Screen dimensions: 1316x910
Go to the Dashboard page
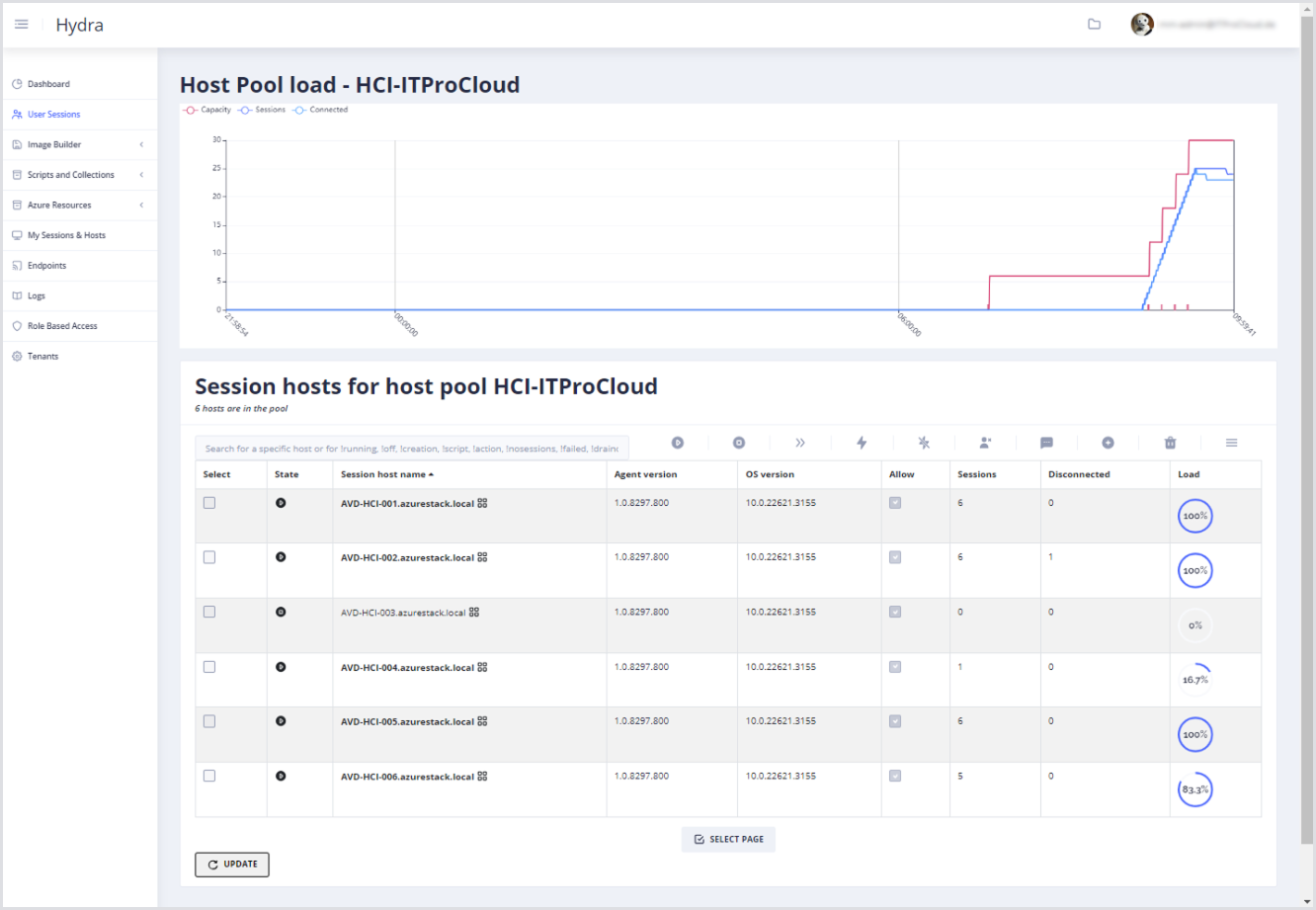pyautogui.click(x=48, y=84)
